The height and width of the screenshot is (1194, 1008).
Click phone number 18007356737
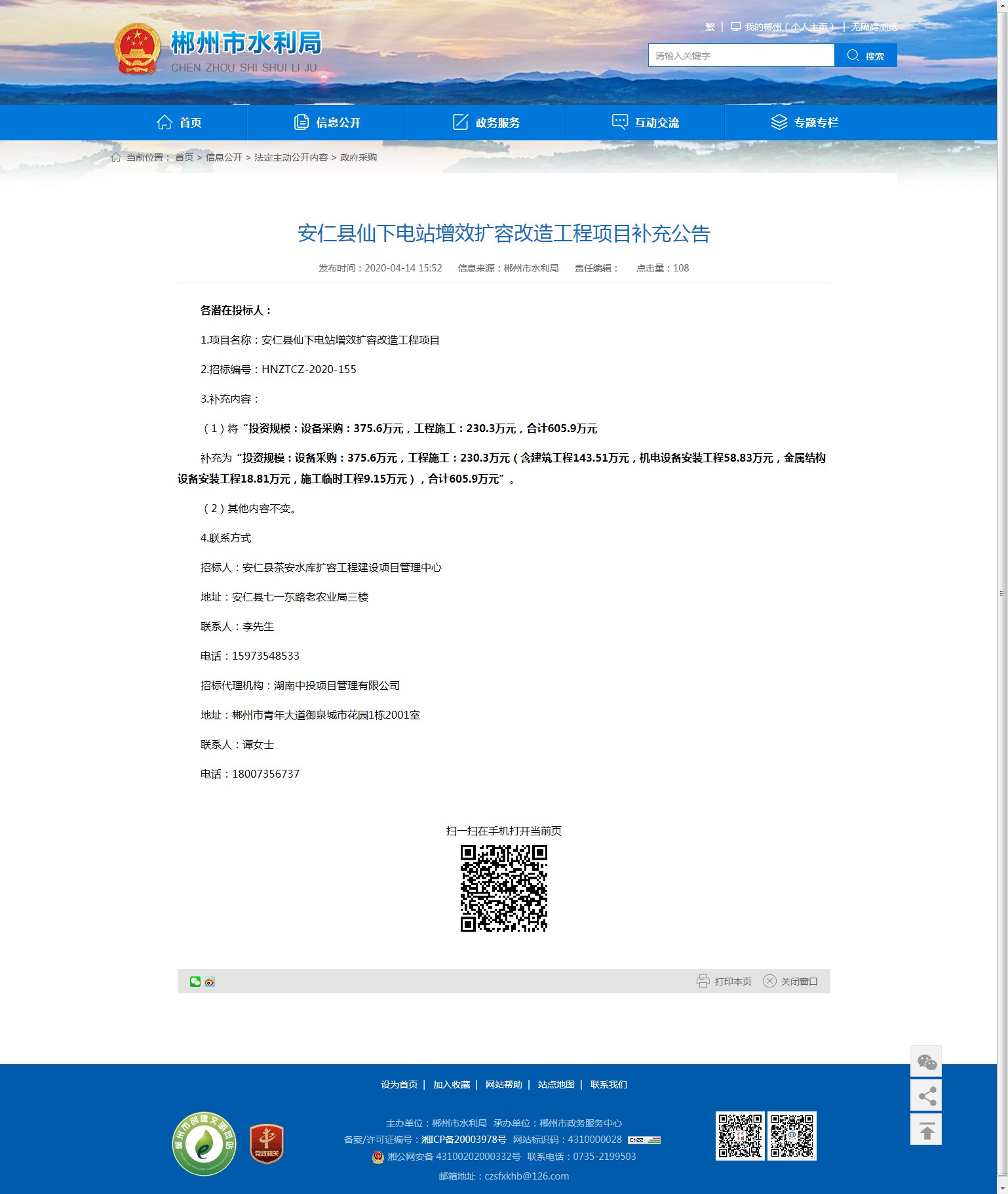pyautogui.click(x=265, y=774)
